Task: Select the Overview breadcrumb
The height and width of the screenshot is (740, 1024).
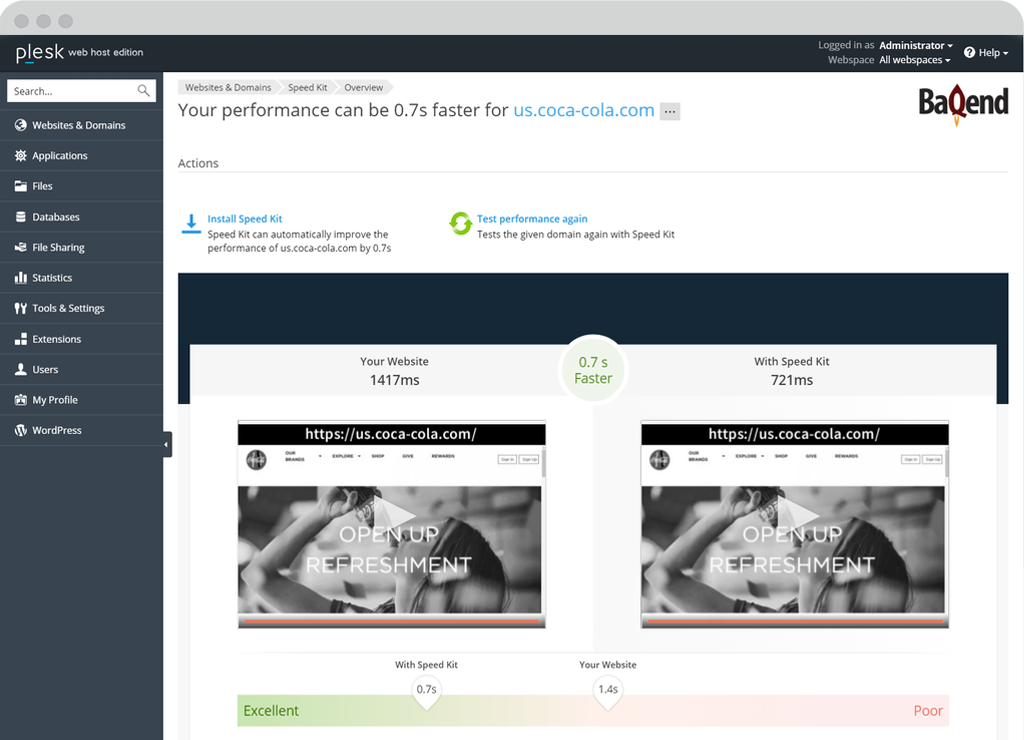Action: click(x=364, y=88)
